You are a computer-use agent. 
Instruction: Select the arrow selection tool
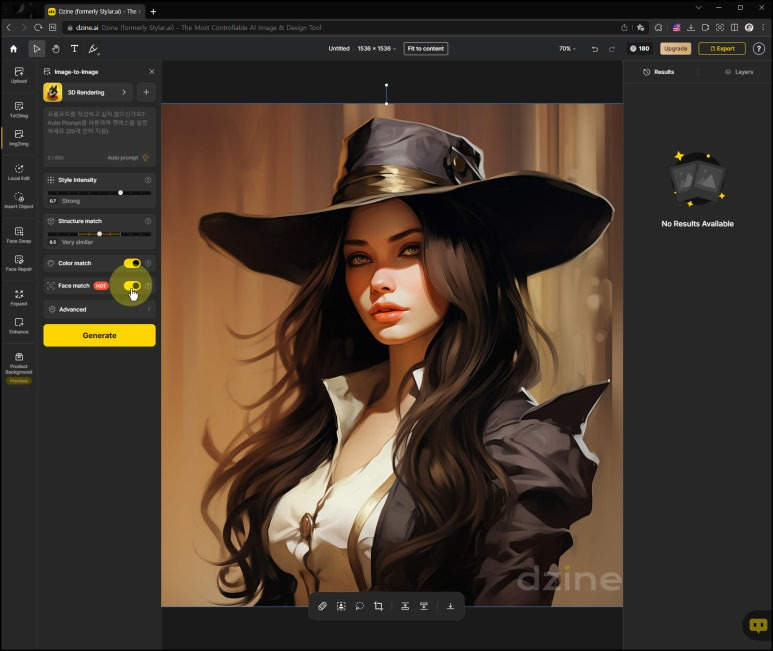coord(36,49)
